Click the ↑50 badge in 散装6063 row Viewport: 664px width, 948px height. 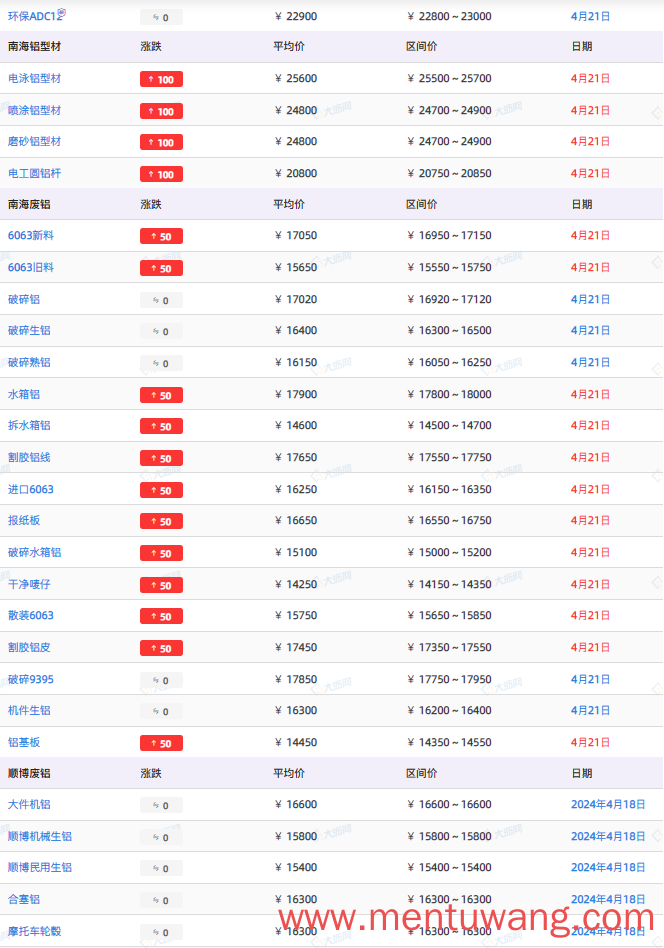(x=161, y=616)
